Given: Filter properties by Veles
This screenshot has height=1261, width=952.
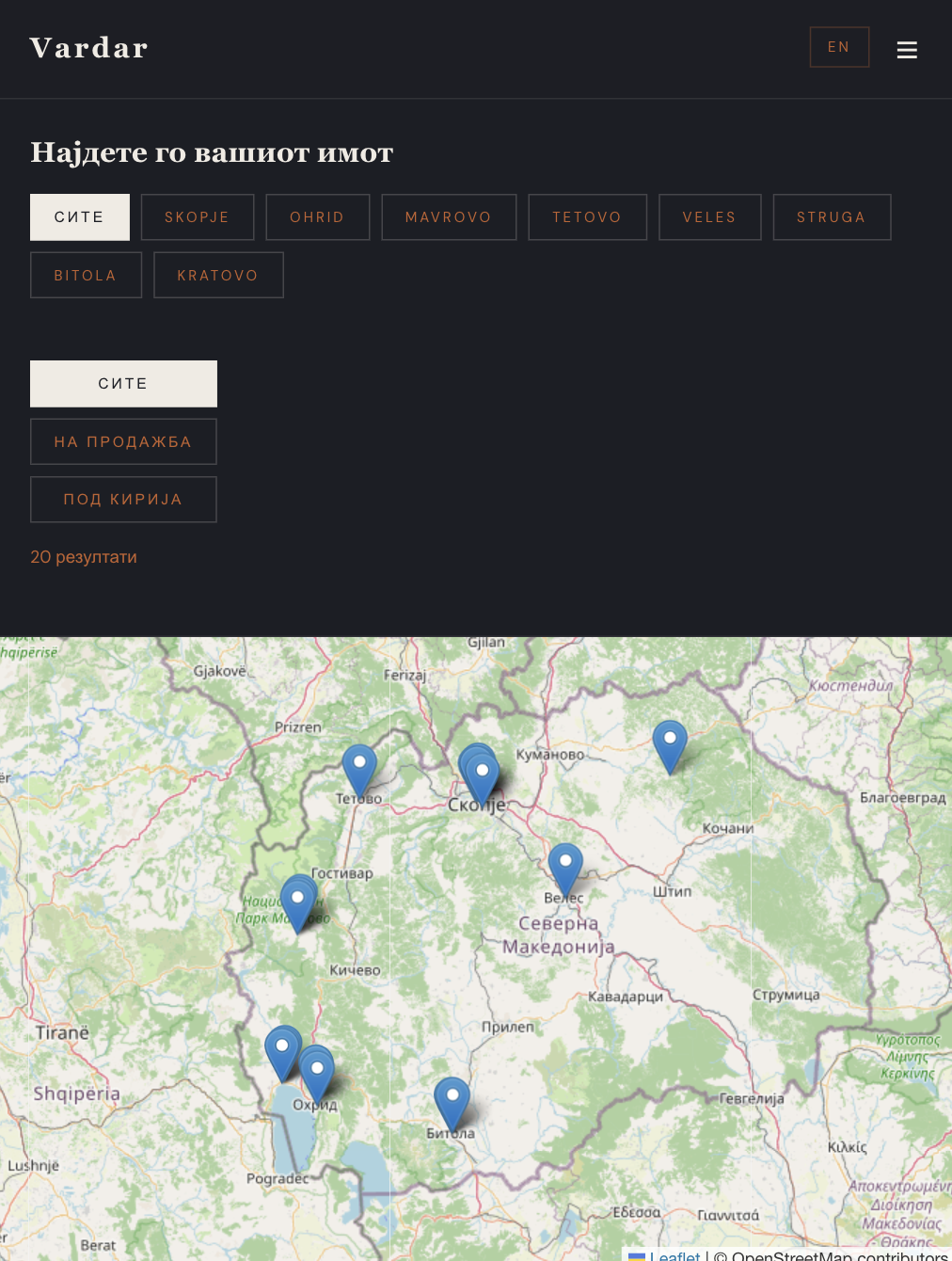Looking at the screenshot, I should (x=709, y=217).
